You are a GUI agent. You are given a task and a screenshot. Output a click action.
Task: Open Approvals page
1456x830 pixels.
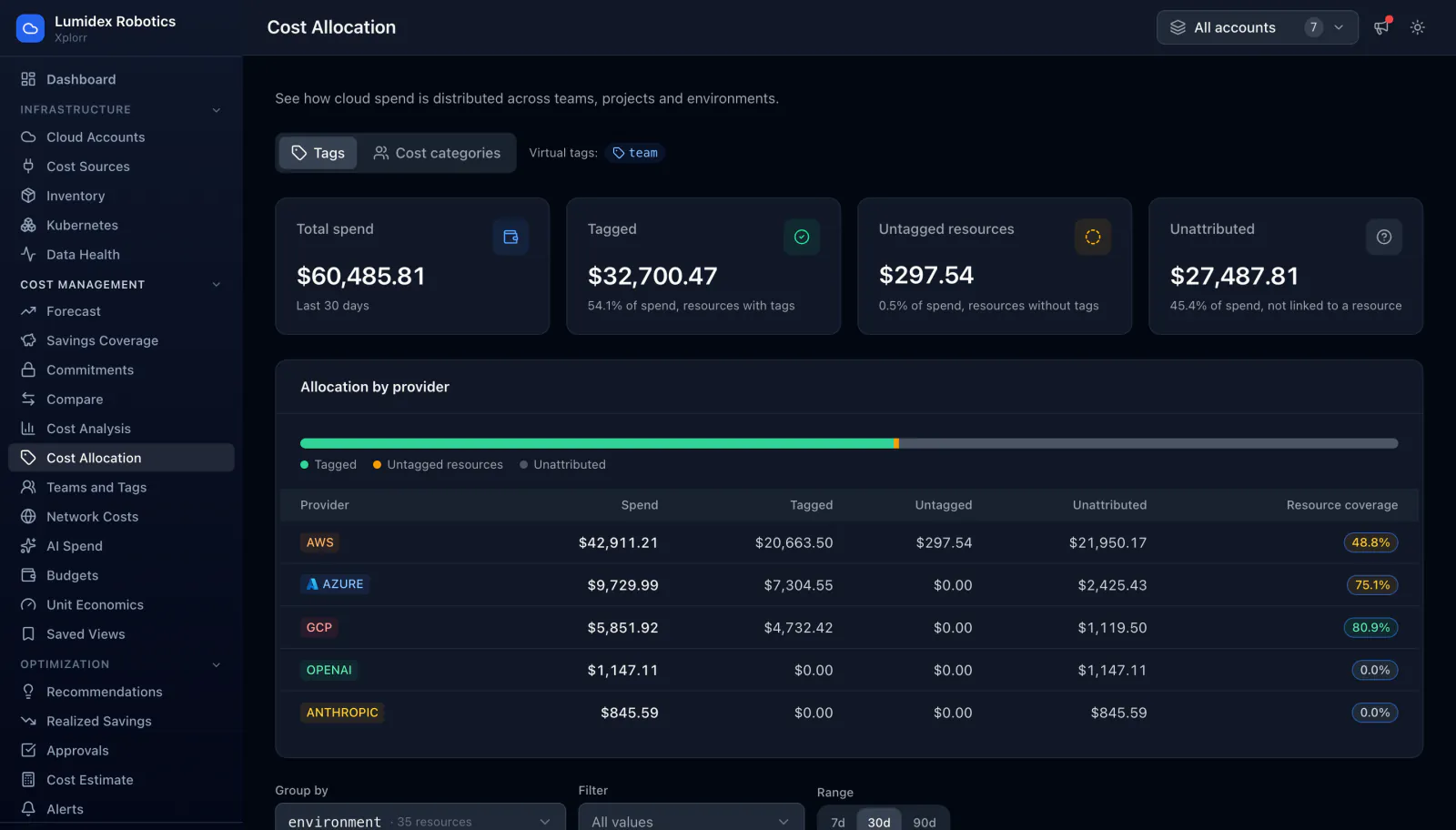pyautogui.click(x=121, y=751)
